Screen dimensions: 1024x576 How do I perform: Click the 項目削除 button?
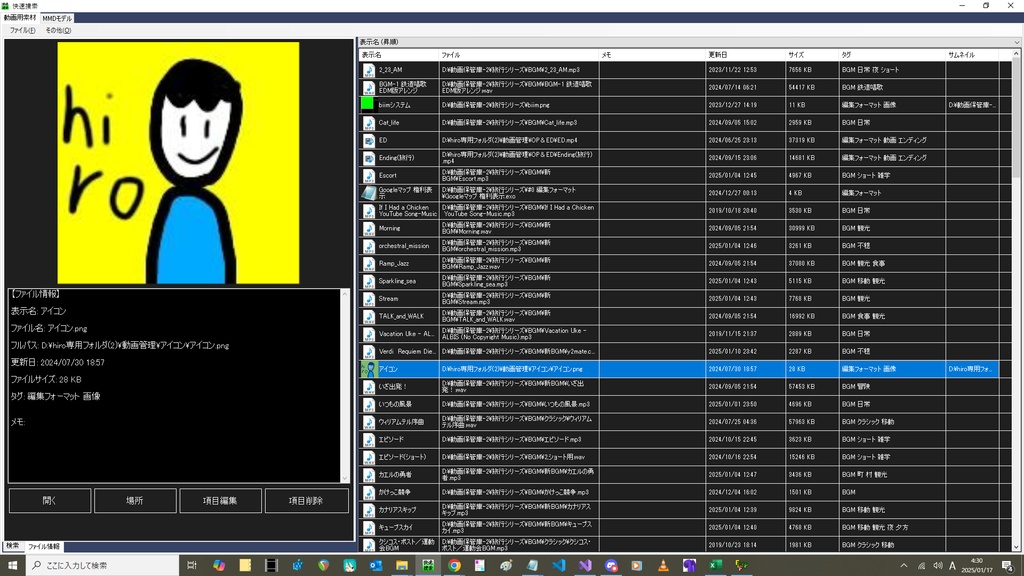[x=306, y=500]
